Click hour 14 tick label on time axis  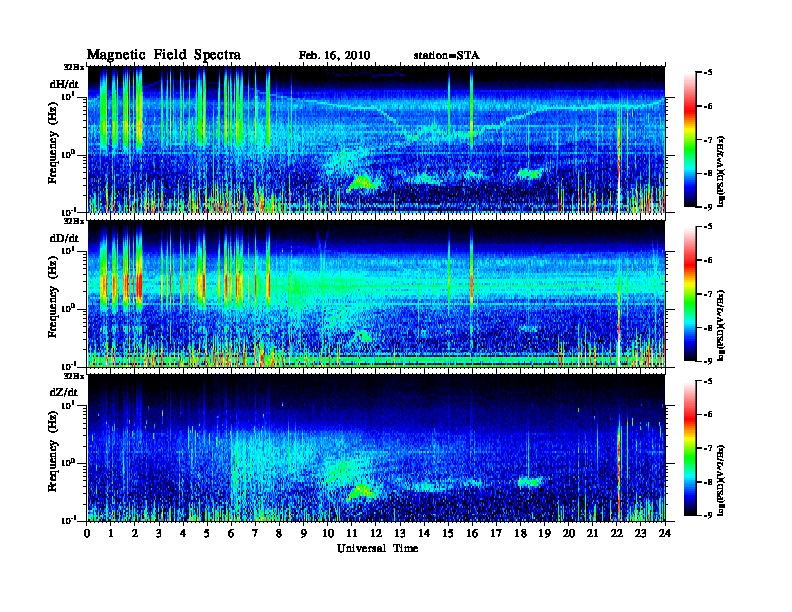[x=424, y=533]
